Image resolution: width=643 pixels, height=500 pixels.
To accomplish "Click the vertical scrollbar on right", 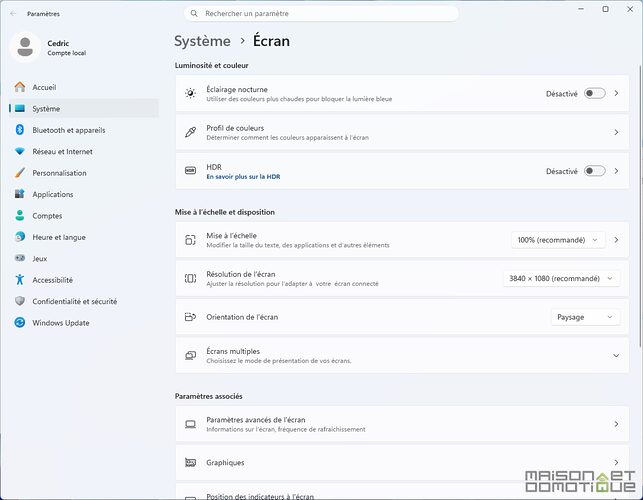I will tap(640, 205).
